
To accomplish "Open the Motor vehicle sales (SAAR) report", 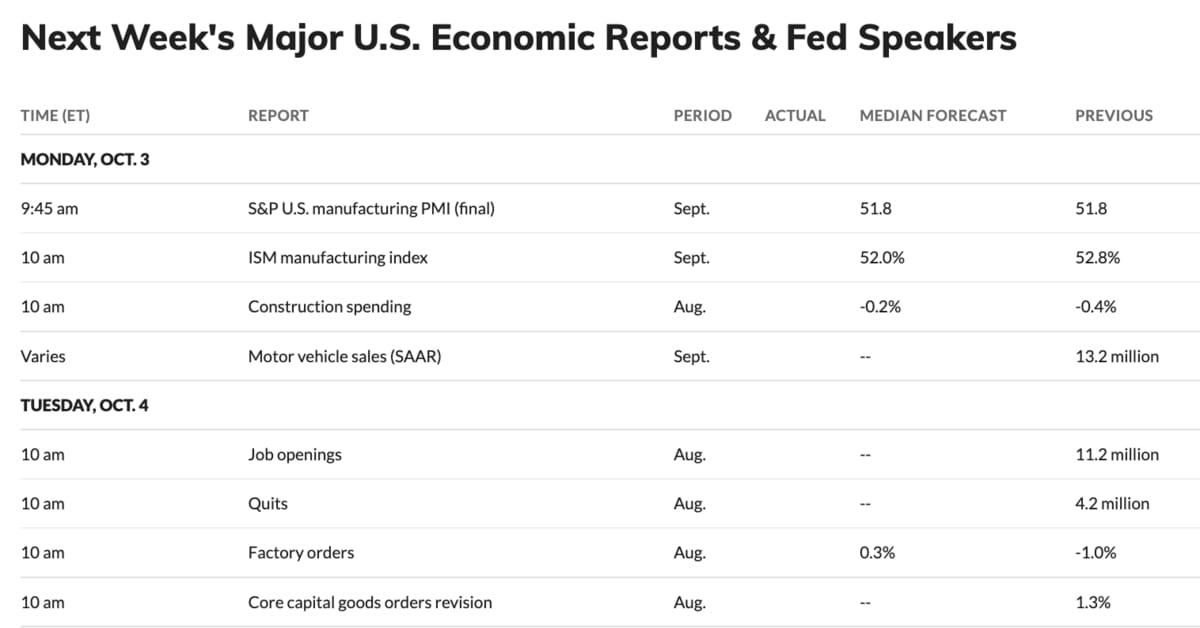I will point(344,356).
